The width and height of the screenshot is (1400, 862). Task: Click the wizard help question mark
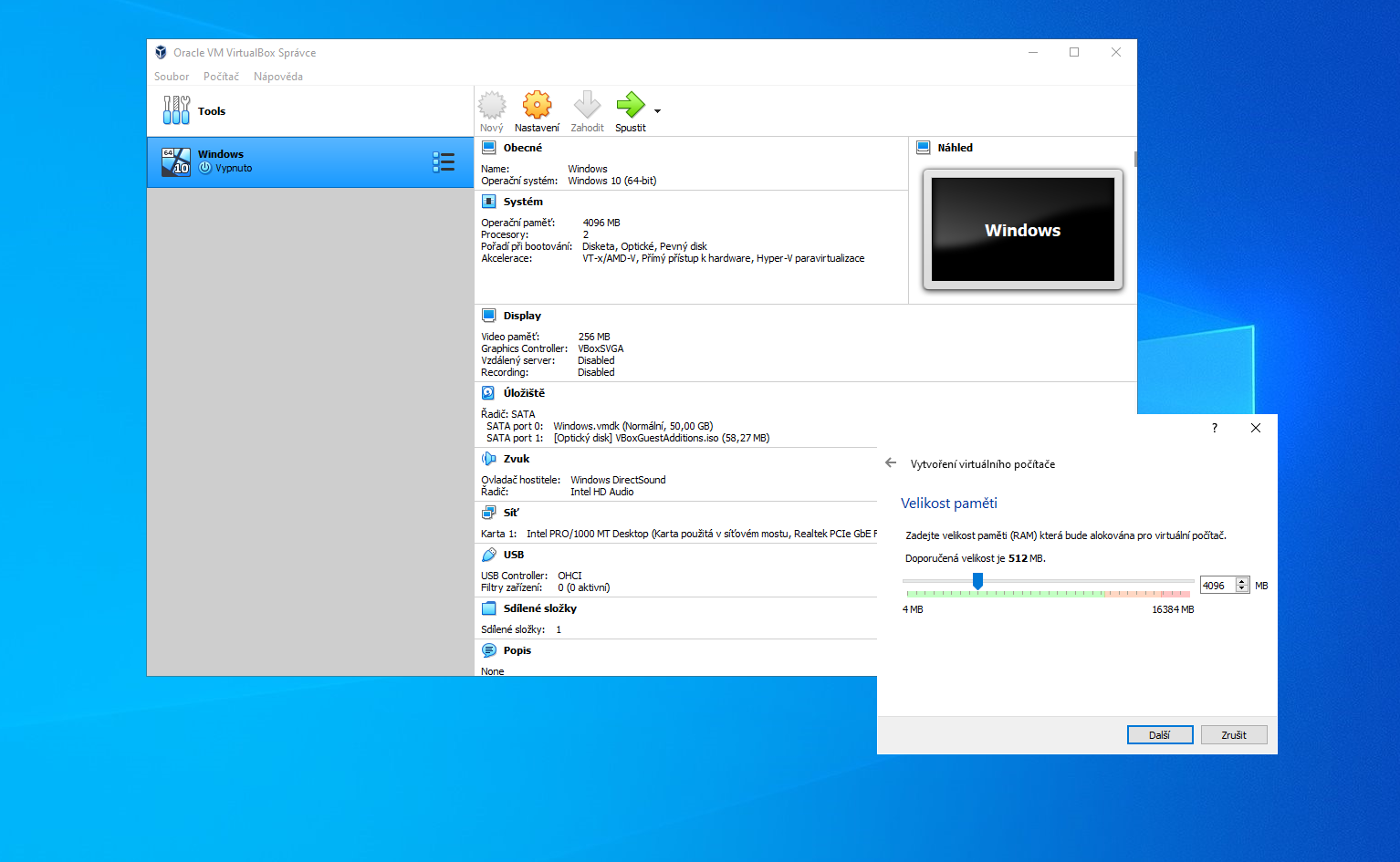[1214, 428]
